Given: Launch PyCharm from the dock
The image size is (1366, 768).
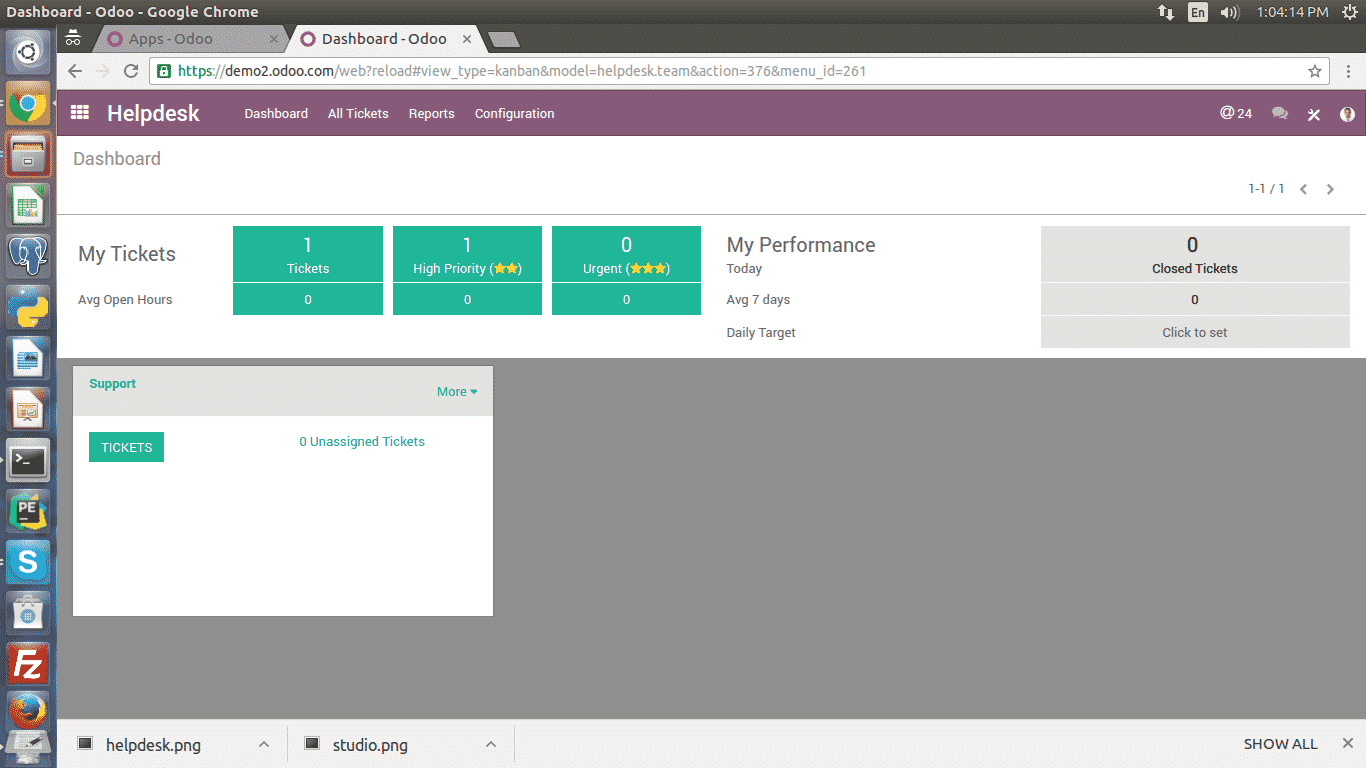Looking at the screenshot, I should [28, 512].
